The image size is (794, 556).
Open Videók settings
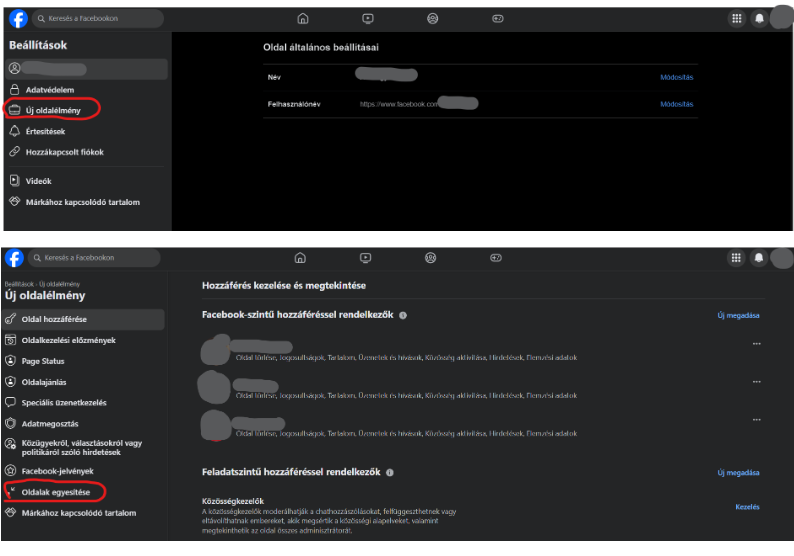pyautogui.click(x=86, y=181)
